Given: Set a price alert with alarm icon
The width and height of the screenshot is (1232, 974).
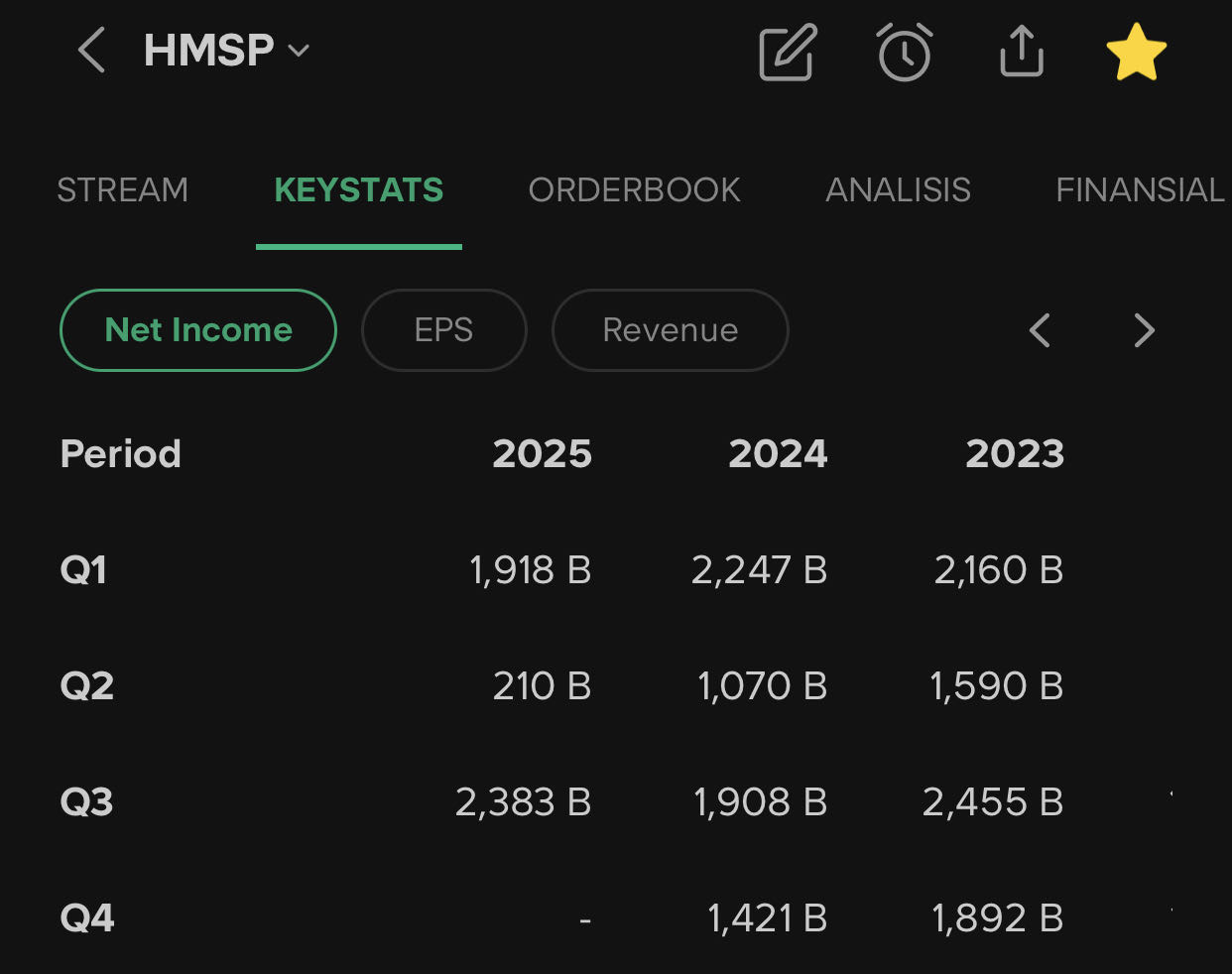Looking at the screenshot, I should [905, 53].
